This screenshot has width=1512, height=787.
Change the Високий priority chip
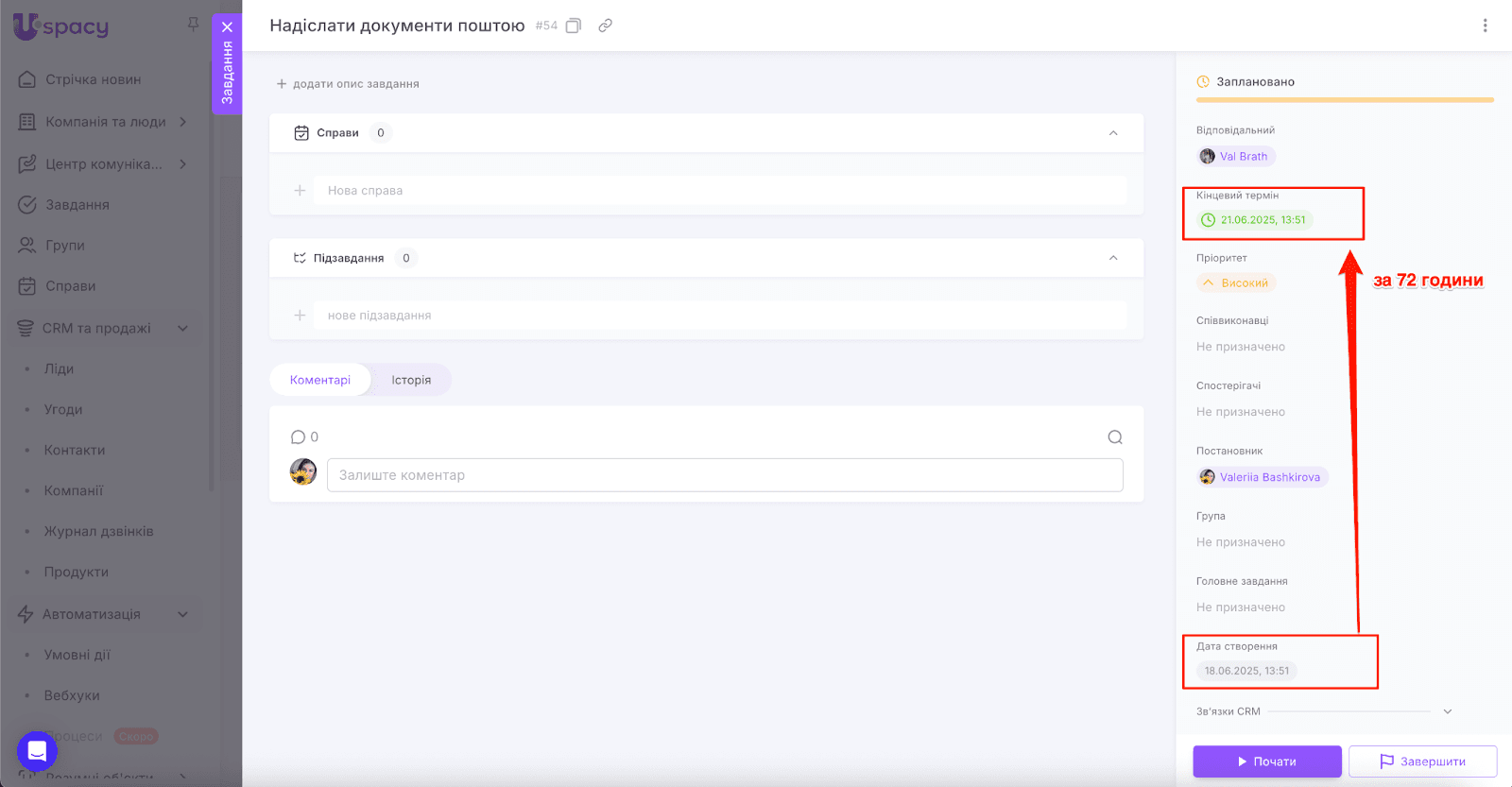tap(1236, 283)
